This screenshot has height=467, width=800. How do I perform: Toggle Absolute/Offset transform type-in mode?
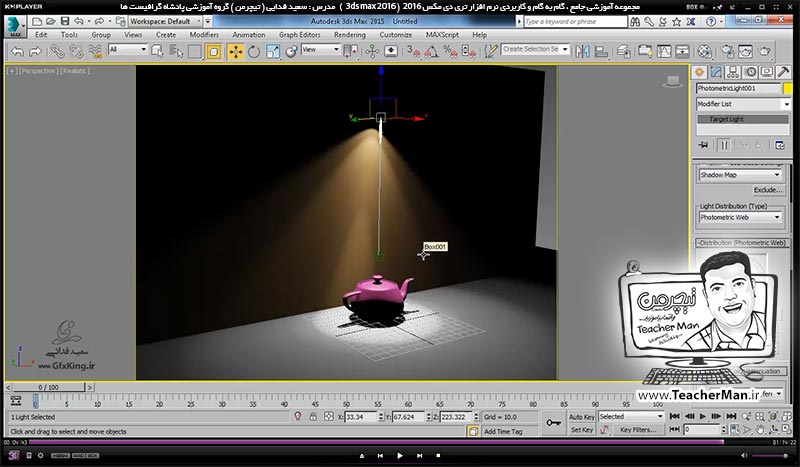(329, 417)
